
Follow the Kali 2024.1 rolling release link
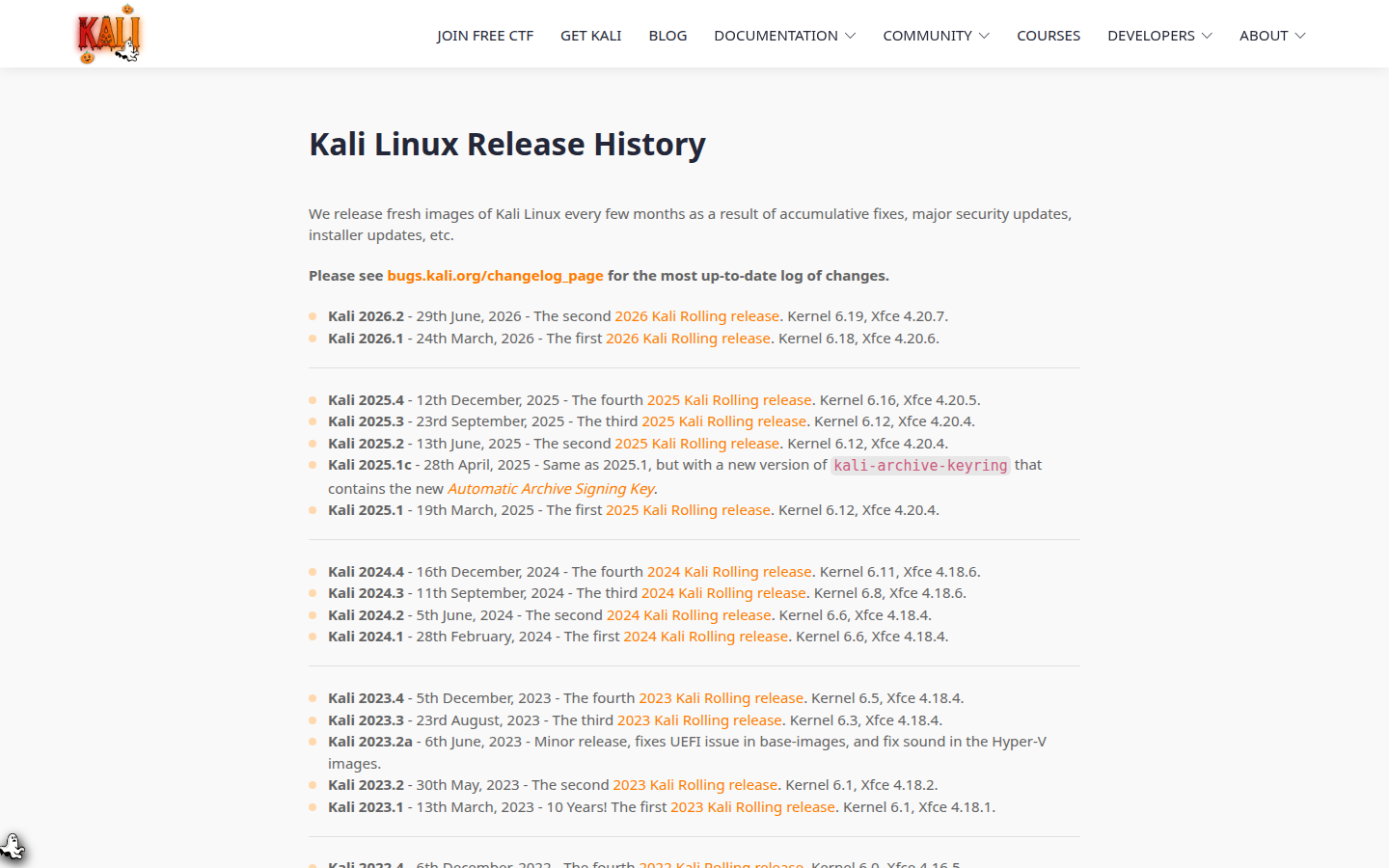click(706, 637)
